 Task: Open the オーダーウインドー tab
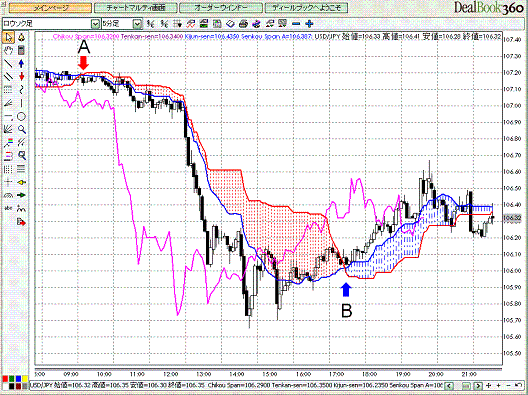[221, 8]
